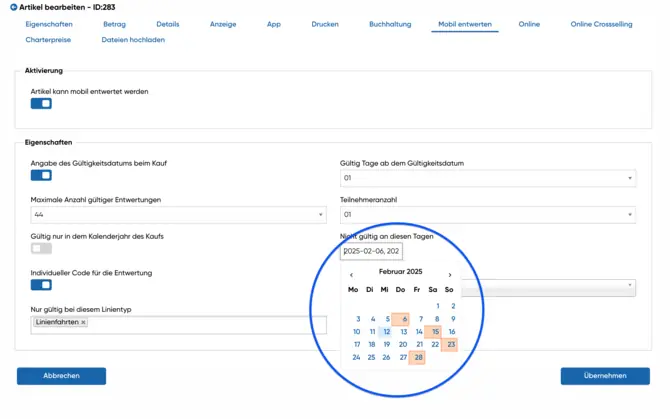The width and height of the screenshot is (670, 419).
Task: Enable 'Gültig nur in dem Kalenderjahr' switch
Action: coord(41,248)
